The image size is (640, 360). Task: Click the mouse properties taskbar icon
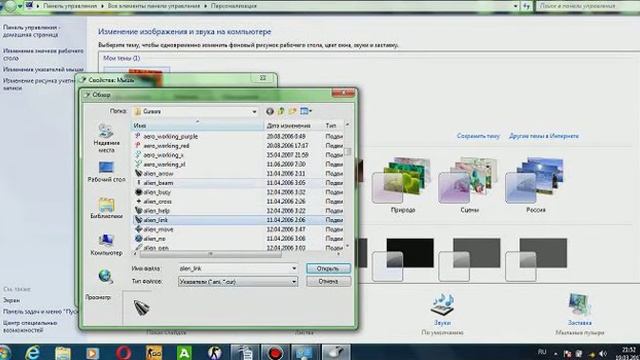pyautogui.click(x=336, y=352)
